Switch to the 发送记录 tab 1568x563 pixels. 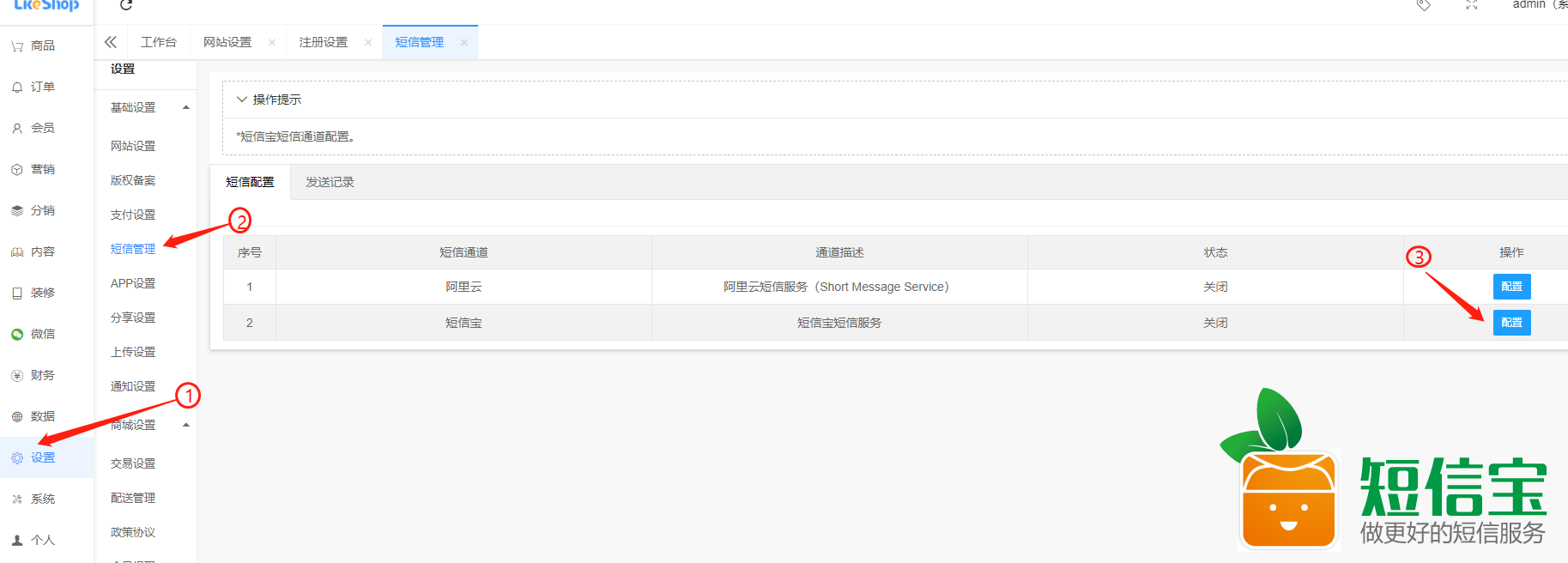click(x=330, y=182)
